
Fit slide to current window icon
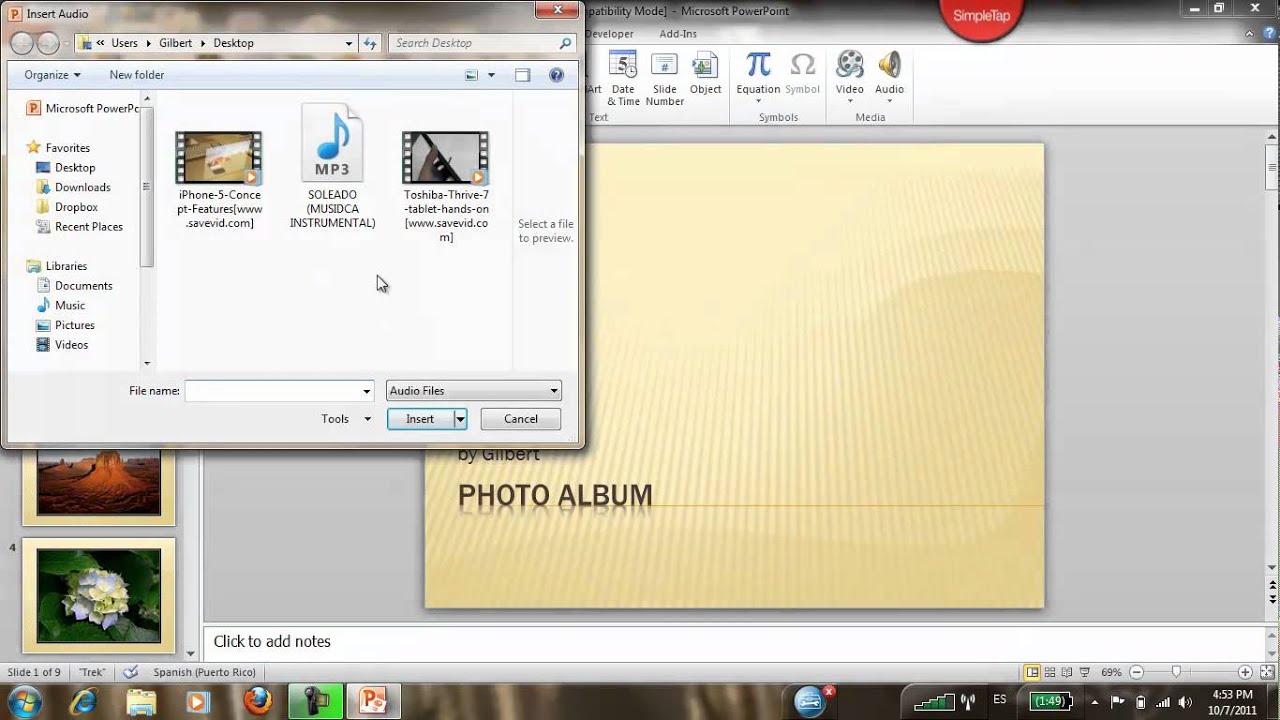click(1265, 672)
